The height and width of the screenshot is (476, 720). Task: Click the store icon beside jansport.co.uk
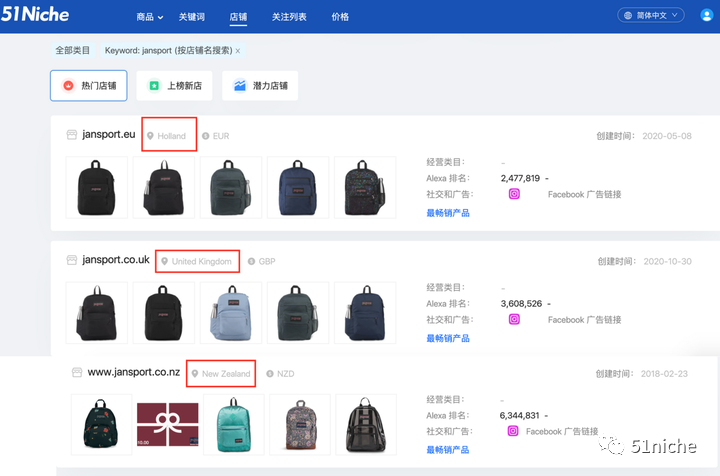pyautogui.click(x=72, y=260)
